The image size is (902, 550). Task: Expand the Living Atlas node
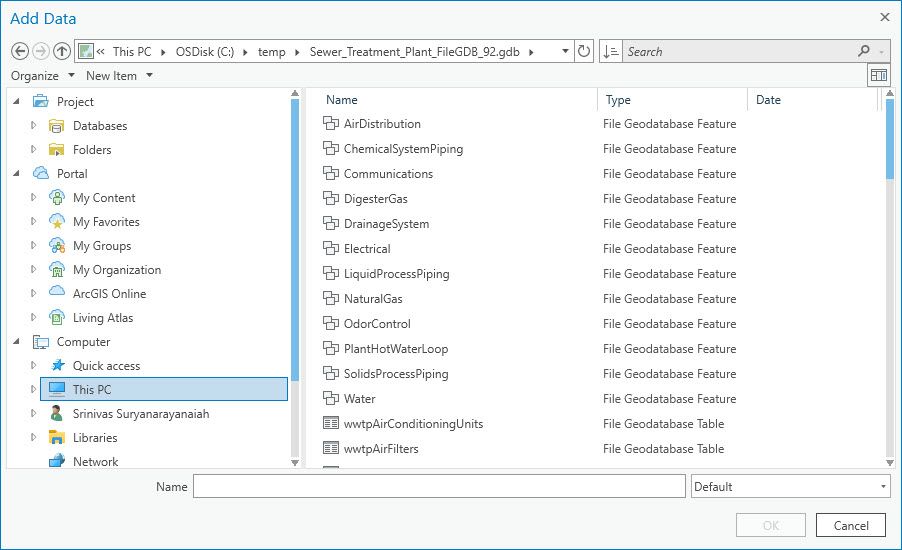(33, 317)
